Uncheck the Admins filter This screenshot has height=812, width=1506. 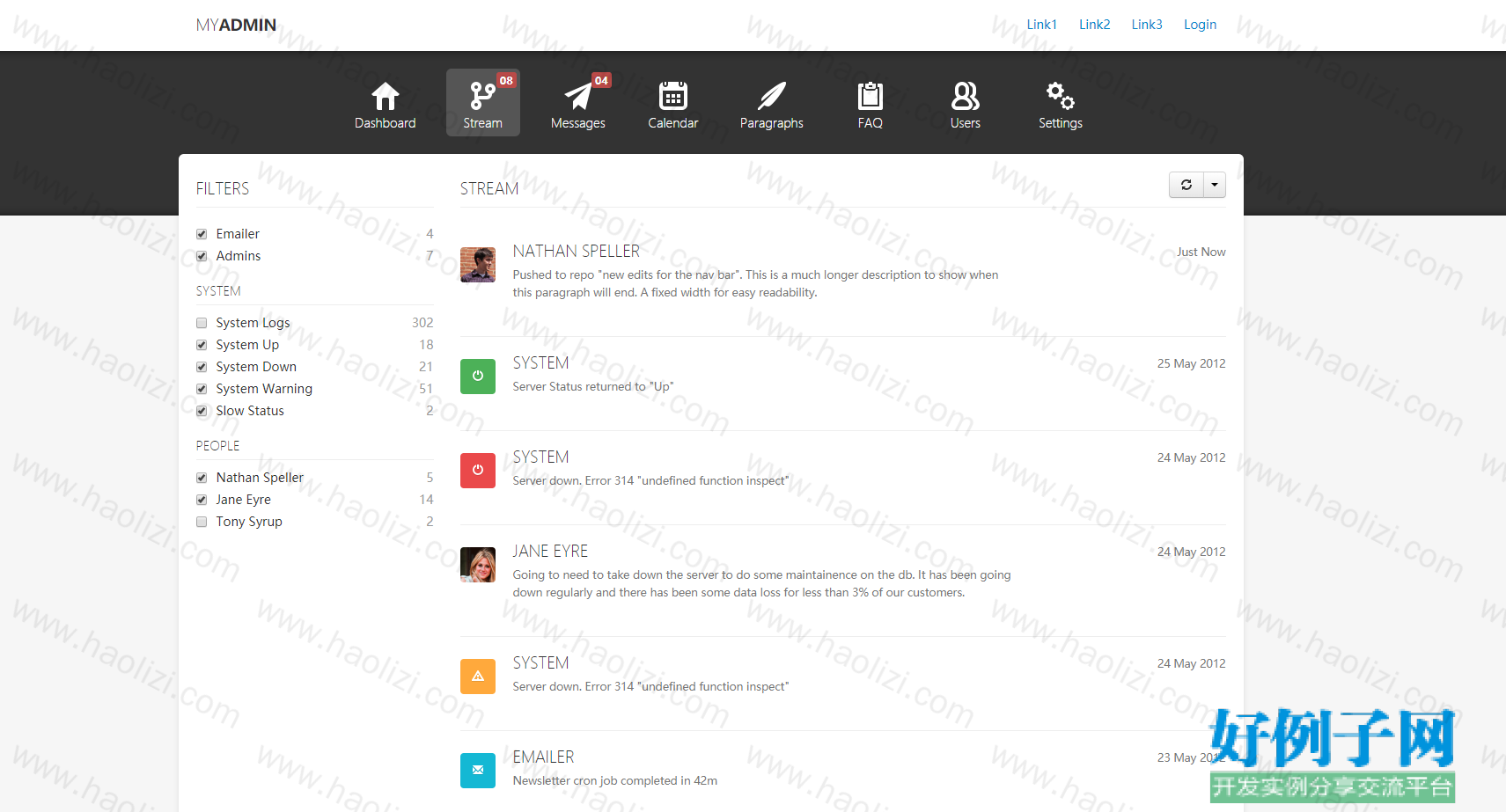(x=202, y=256)
